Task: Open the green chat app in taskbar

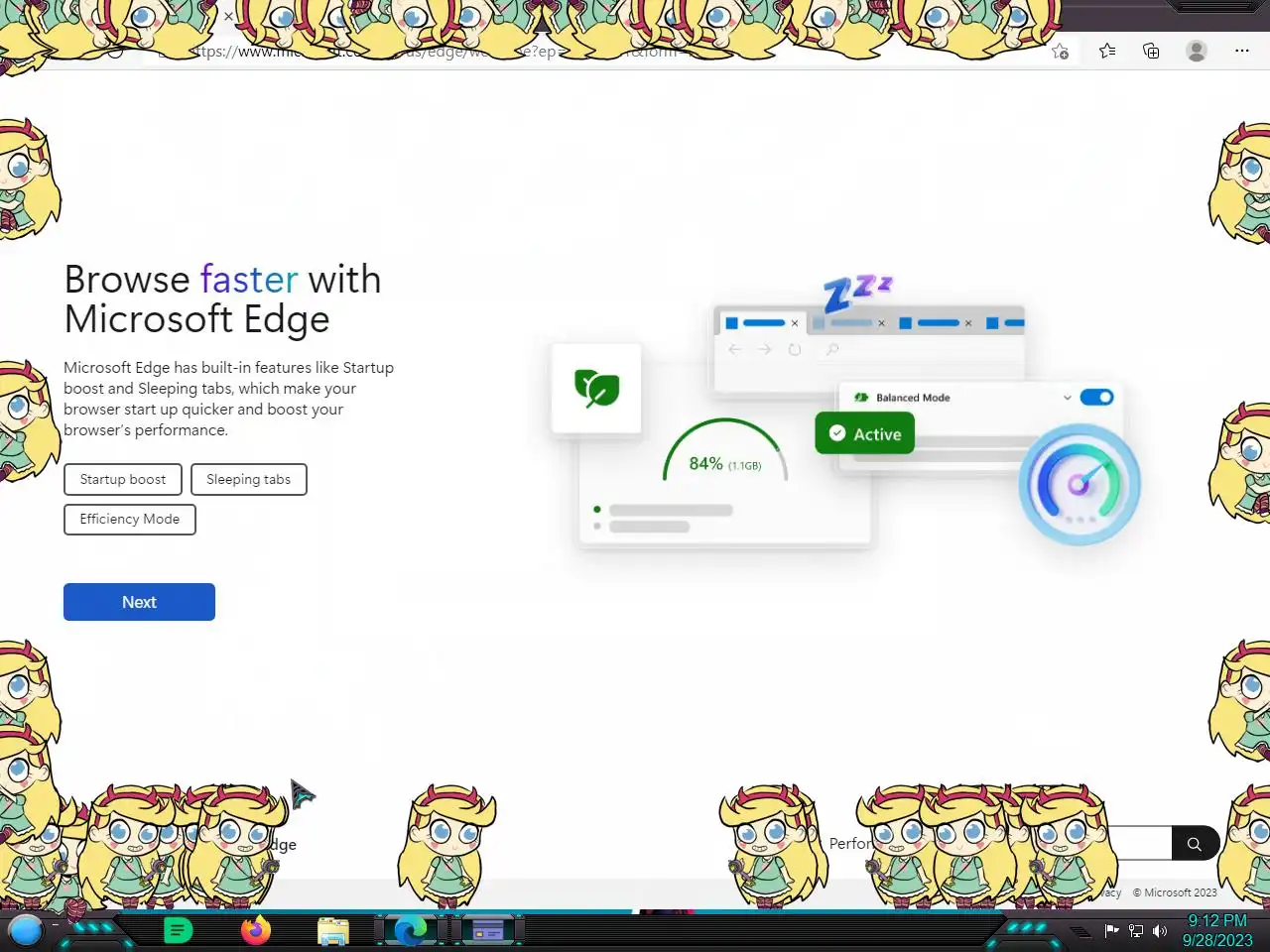Action: point(178,930)
